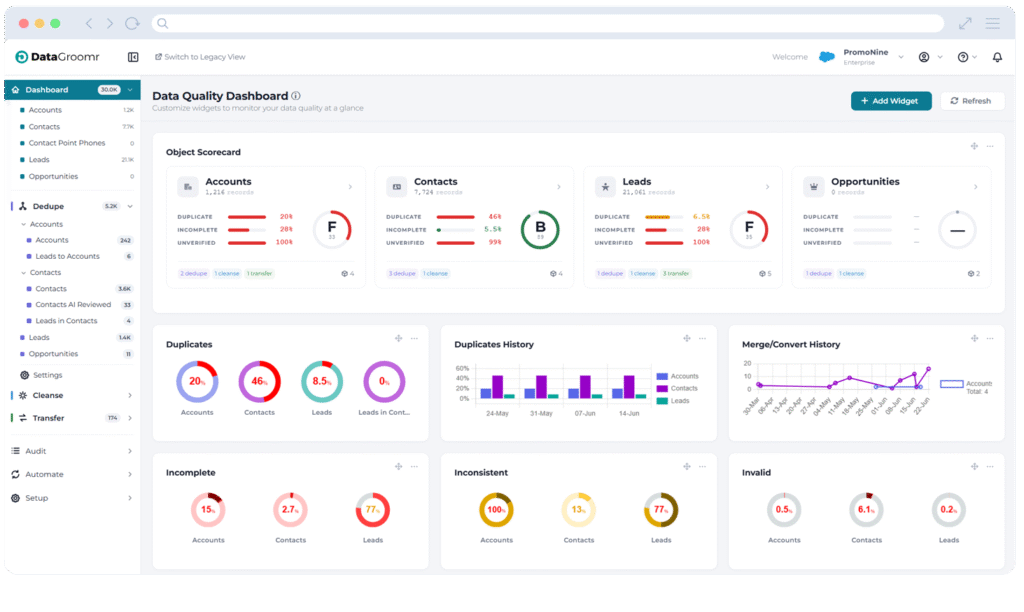Open Settings gear in the sidebar
The height and width of the screenshot is (612, 1024).
click(x=25, y=375)
